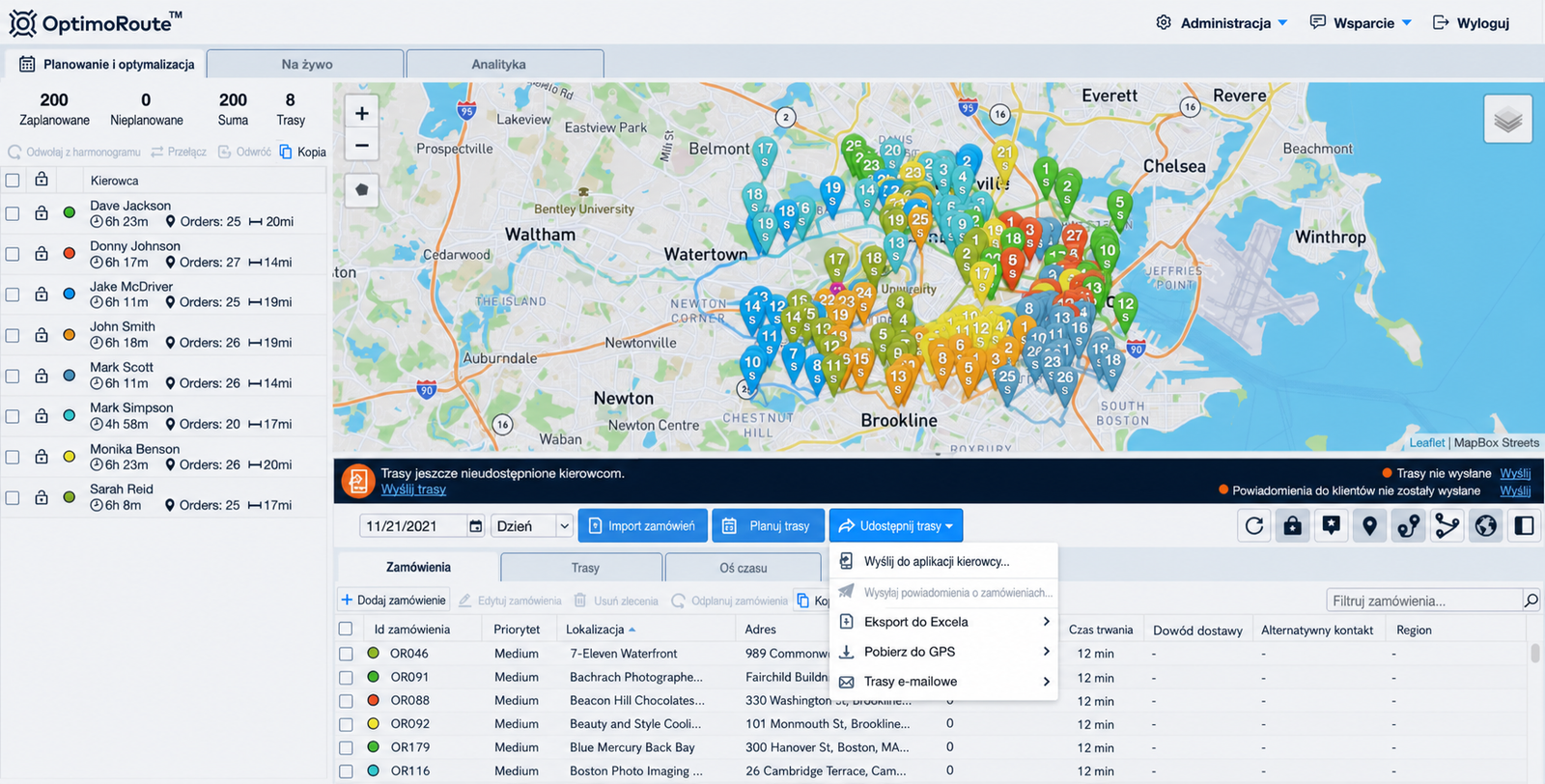Click the OptimoRoute logo

95,22
